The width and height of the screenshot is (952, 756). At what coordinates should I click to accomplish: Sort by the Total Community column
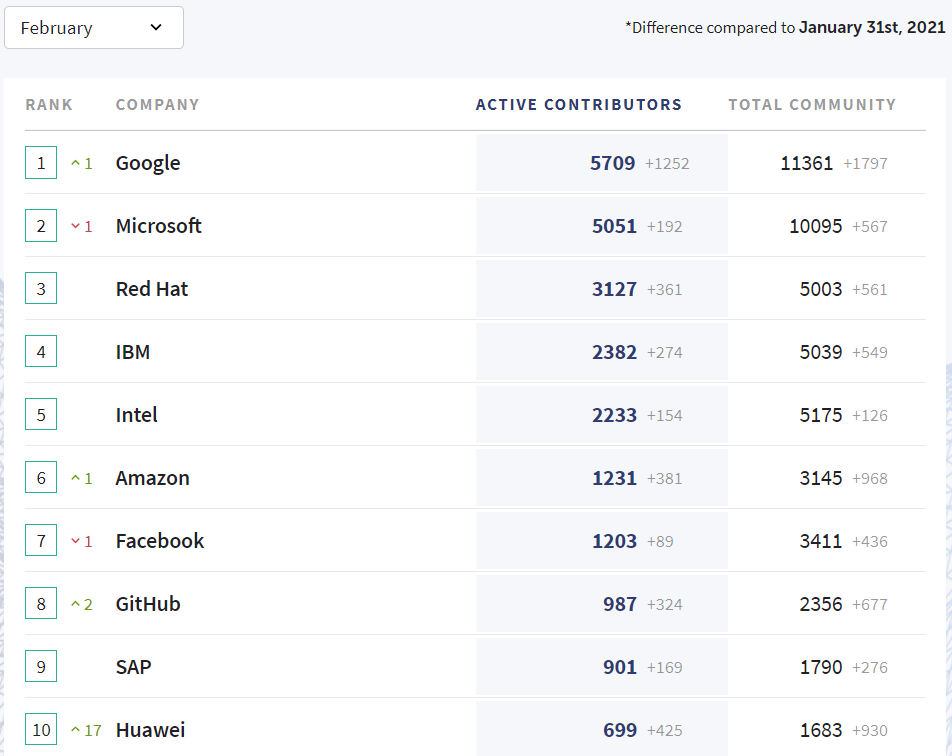[812, 104]
